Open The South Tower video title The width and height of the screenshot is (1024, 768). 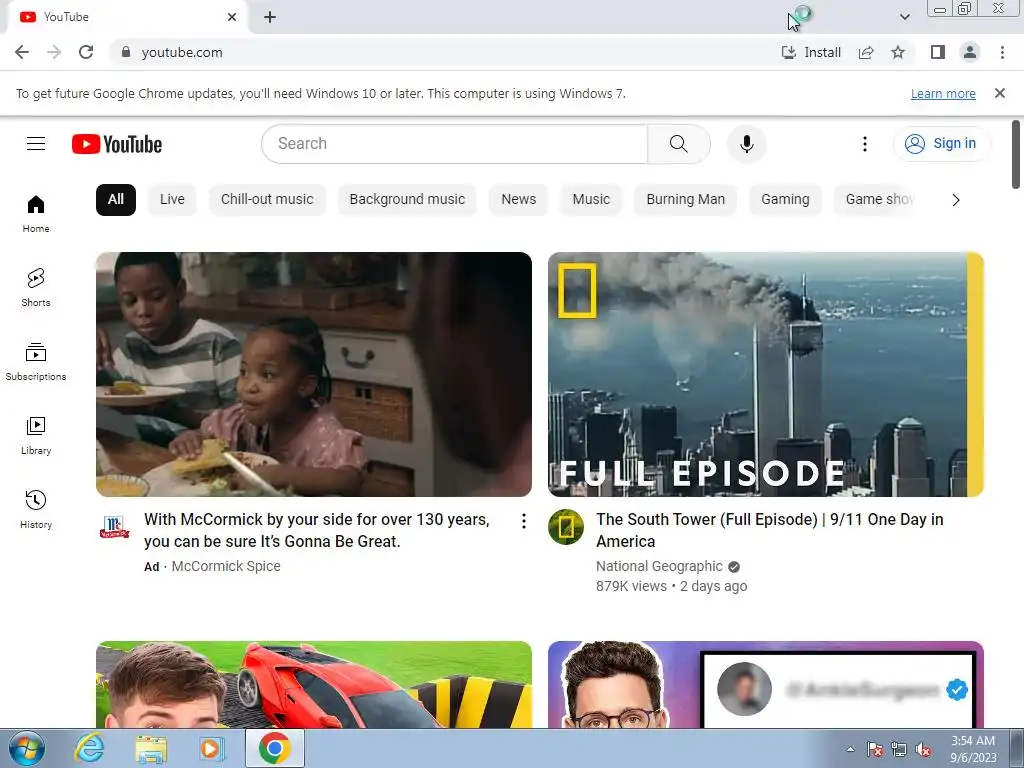tap(769, 530)
